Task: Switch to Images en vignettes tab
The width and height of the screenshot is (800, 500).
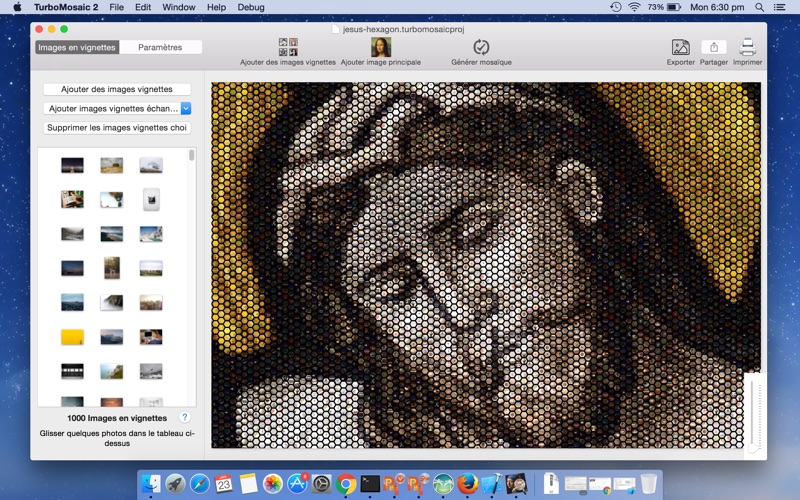Action: pyautogui.click(x=77, y=47)
